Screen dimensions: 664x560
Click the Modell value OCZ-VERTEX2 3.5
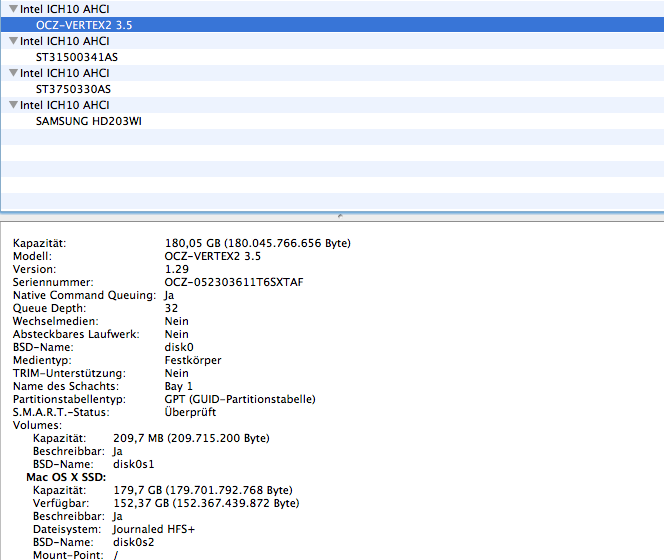tap(213, 256)
